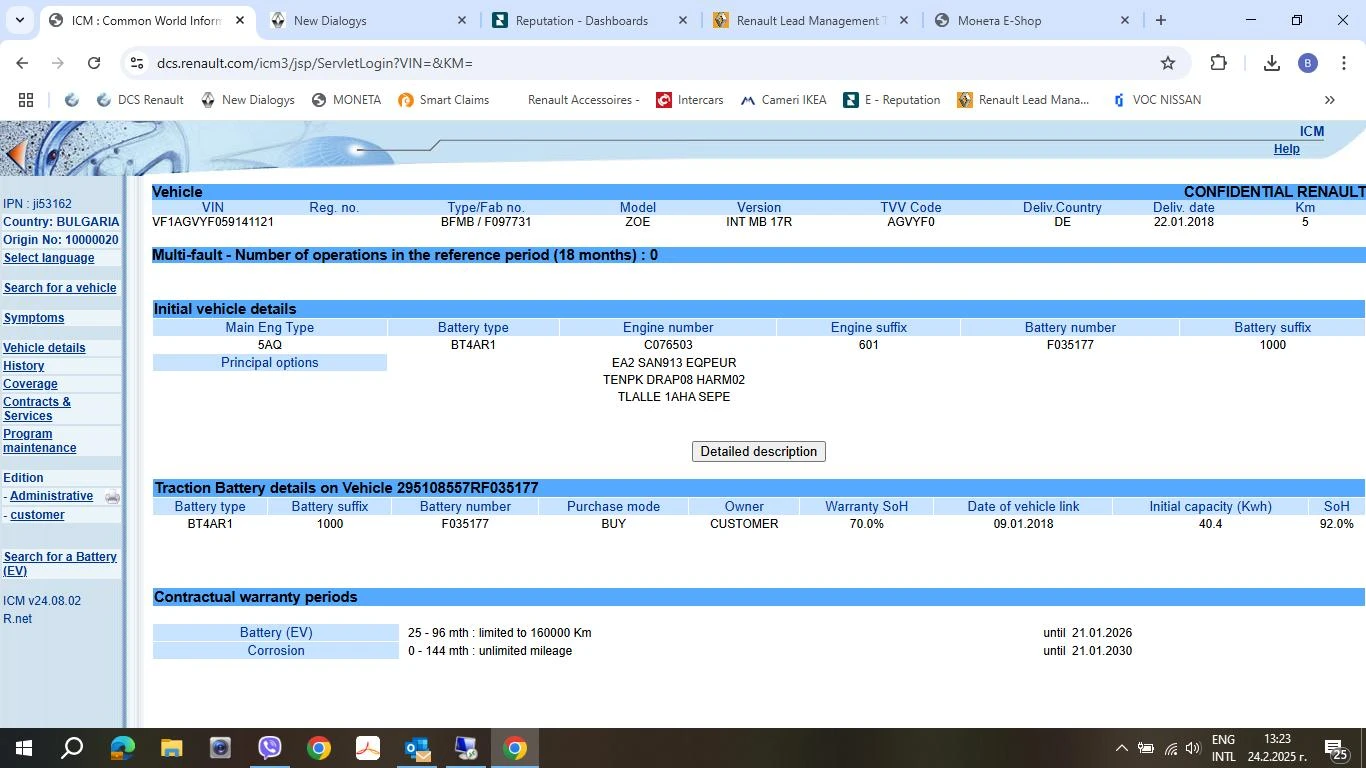Open File Explorer from the taskbar
Image resolution: width=1366 pixels, height=768 pixels.
[x=171, y=748]
